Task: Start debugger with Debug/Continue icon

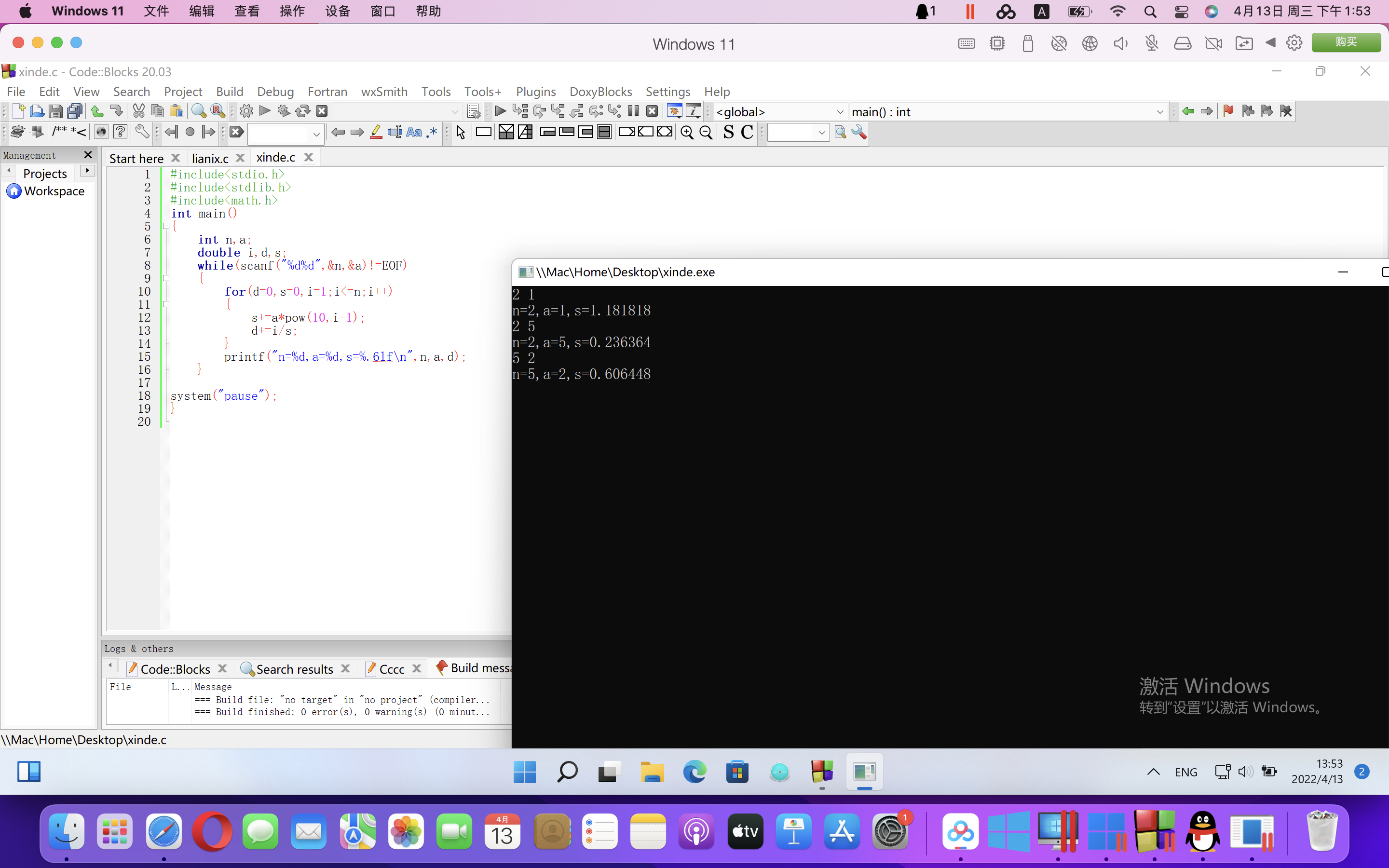Action: (x=500, y=111)
